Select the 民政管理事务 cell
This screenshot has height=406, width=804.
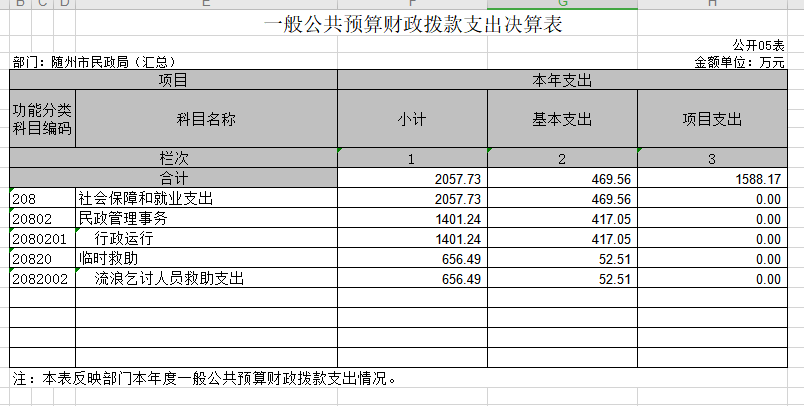click(206, 219)
